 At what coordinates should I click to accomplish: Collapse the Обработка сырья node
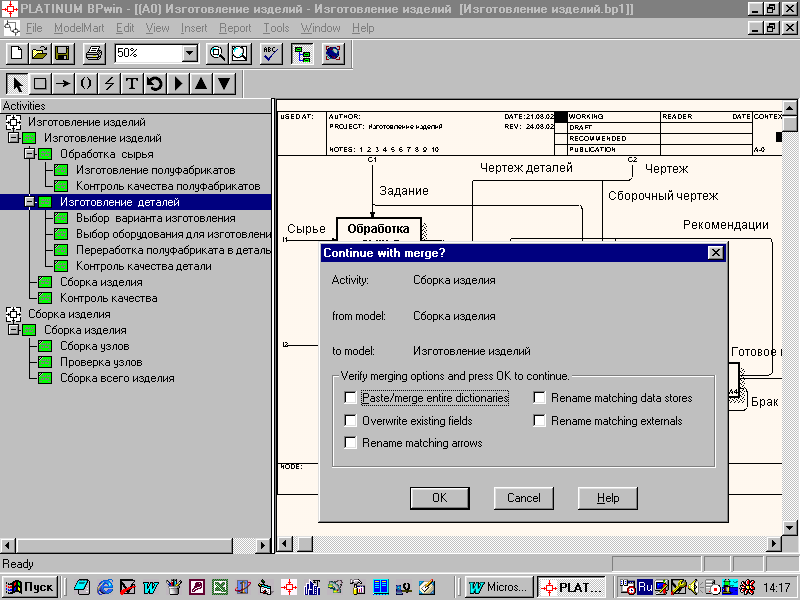pyautogui.click(x=30, y=154)
